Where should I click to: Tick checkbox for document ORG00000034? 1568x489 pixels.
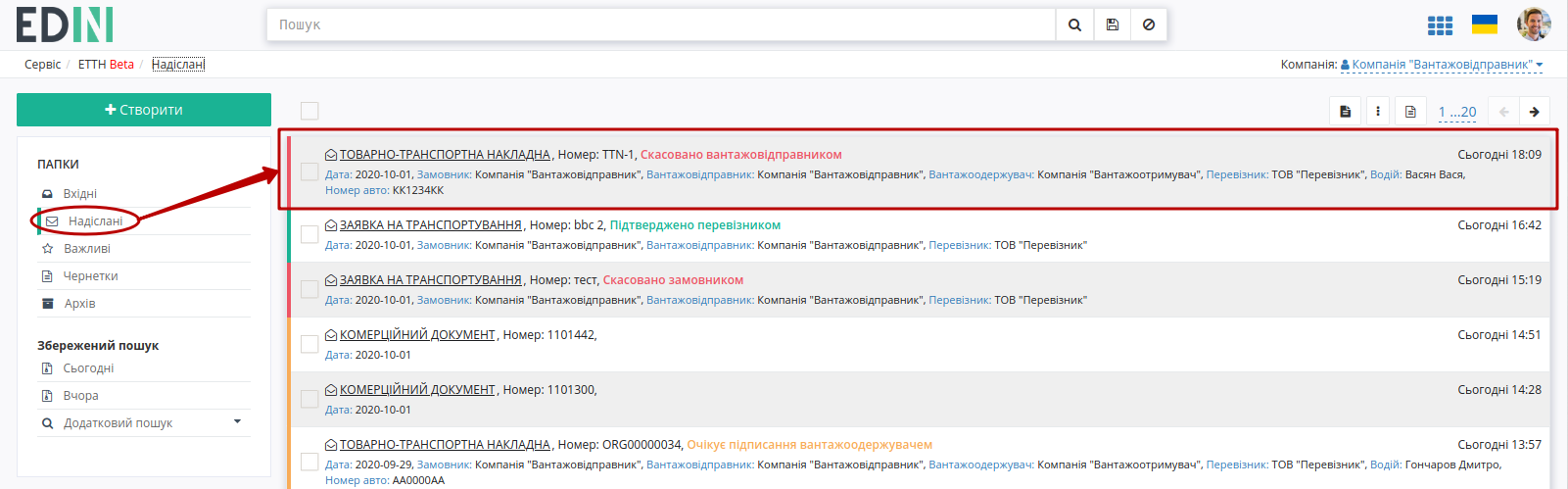pyautogui.click(x=309, y=462)
